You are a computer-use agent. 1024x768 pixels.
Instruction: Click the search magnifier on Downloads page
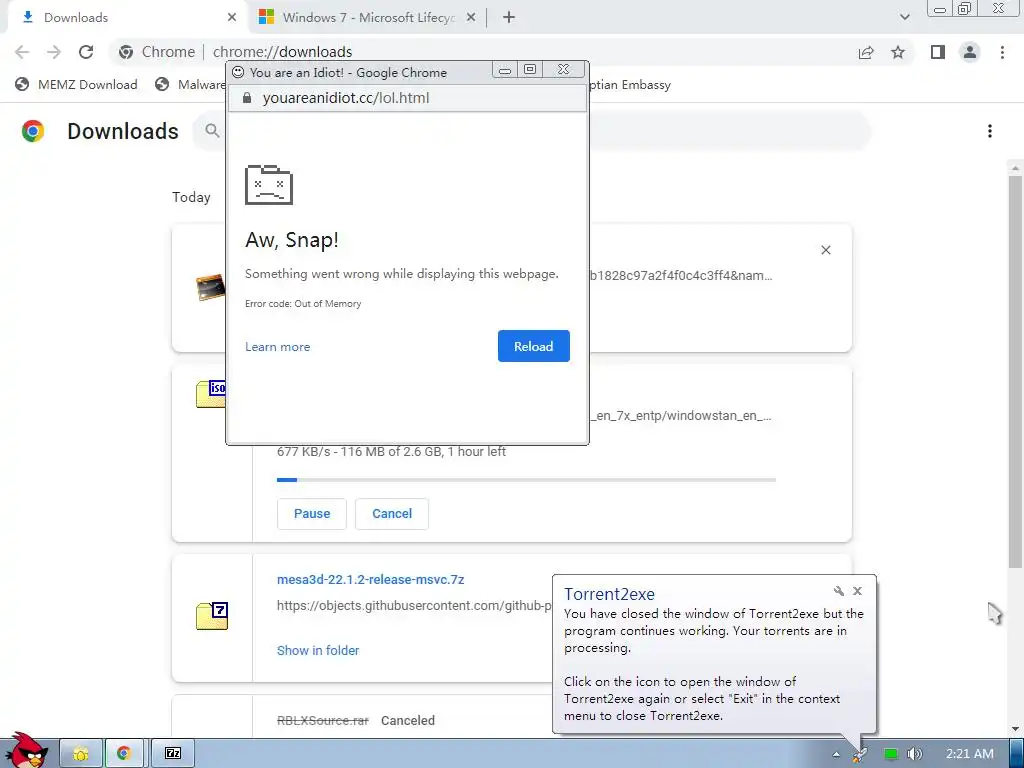click(x=212, y=131)
